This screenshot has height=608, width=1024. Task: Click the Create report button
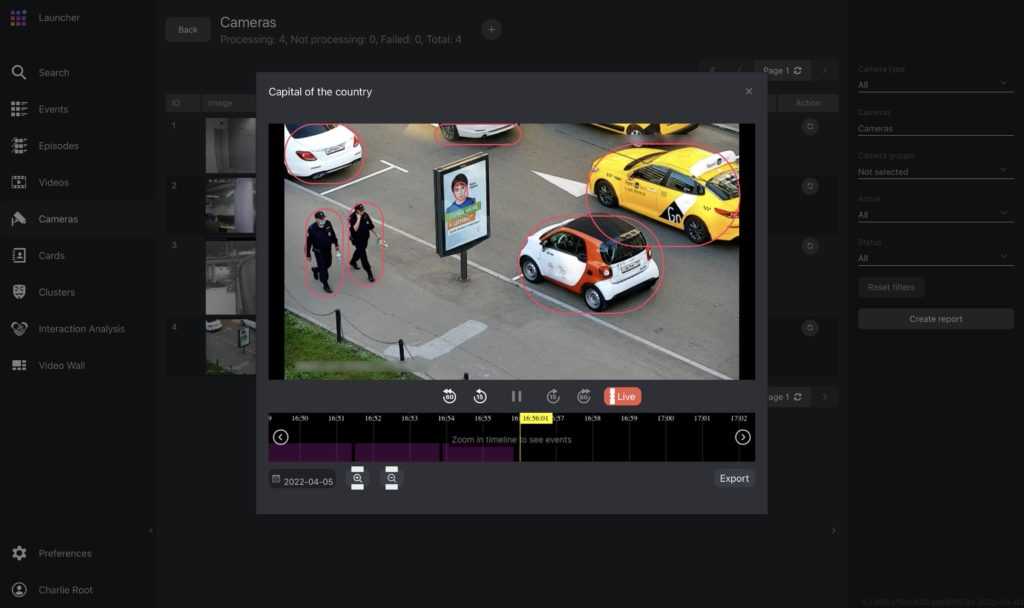(x=935, y=319)
